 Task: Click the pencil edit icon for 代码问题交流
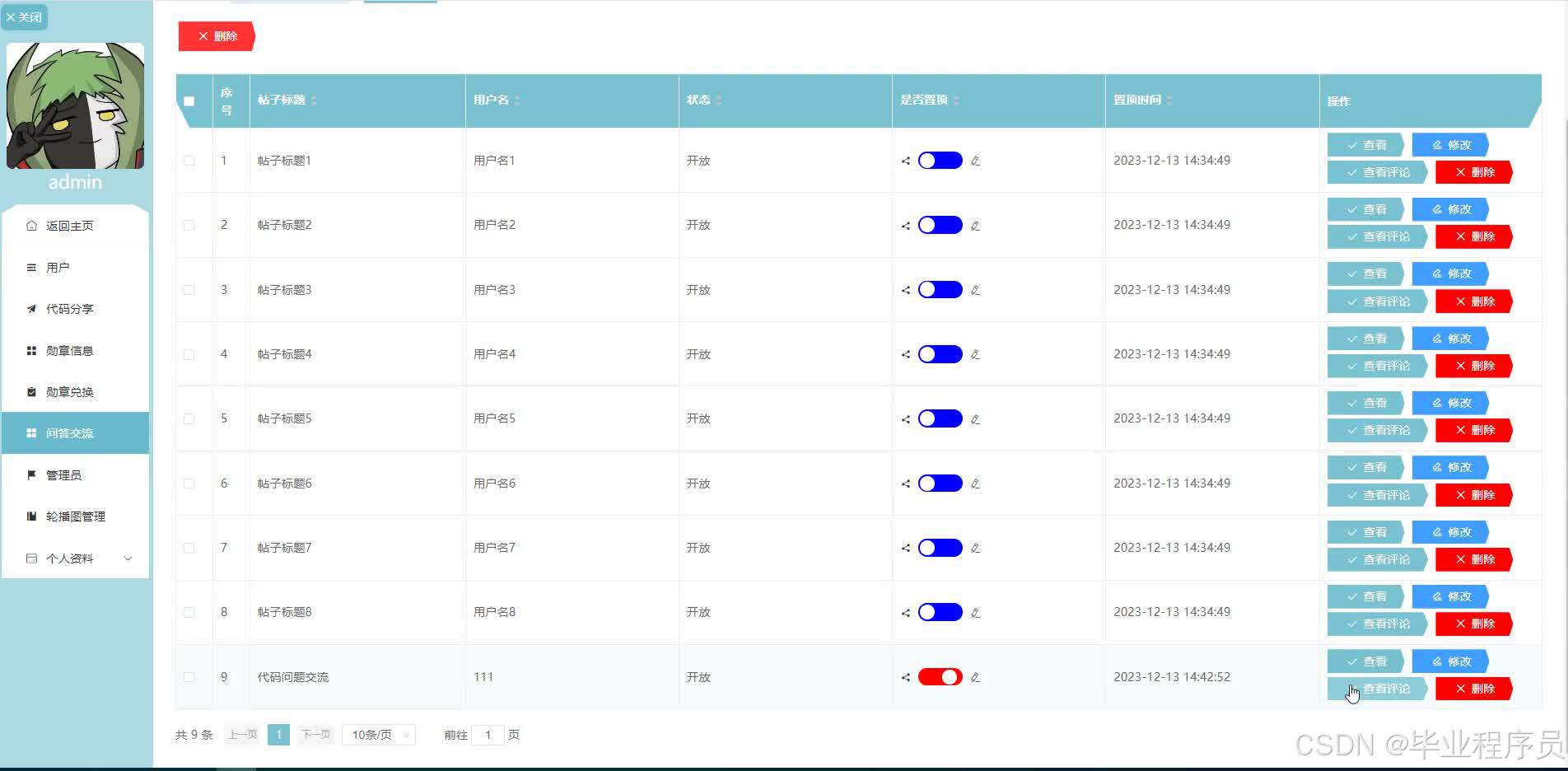[975, 677]
